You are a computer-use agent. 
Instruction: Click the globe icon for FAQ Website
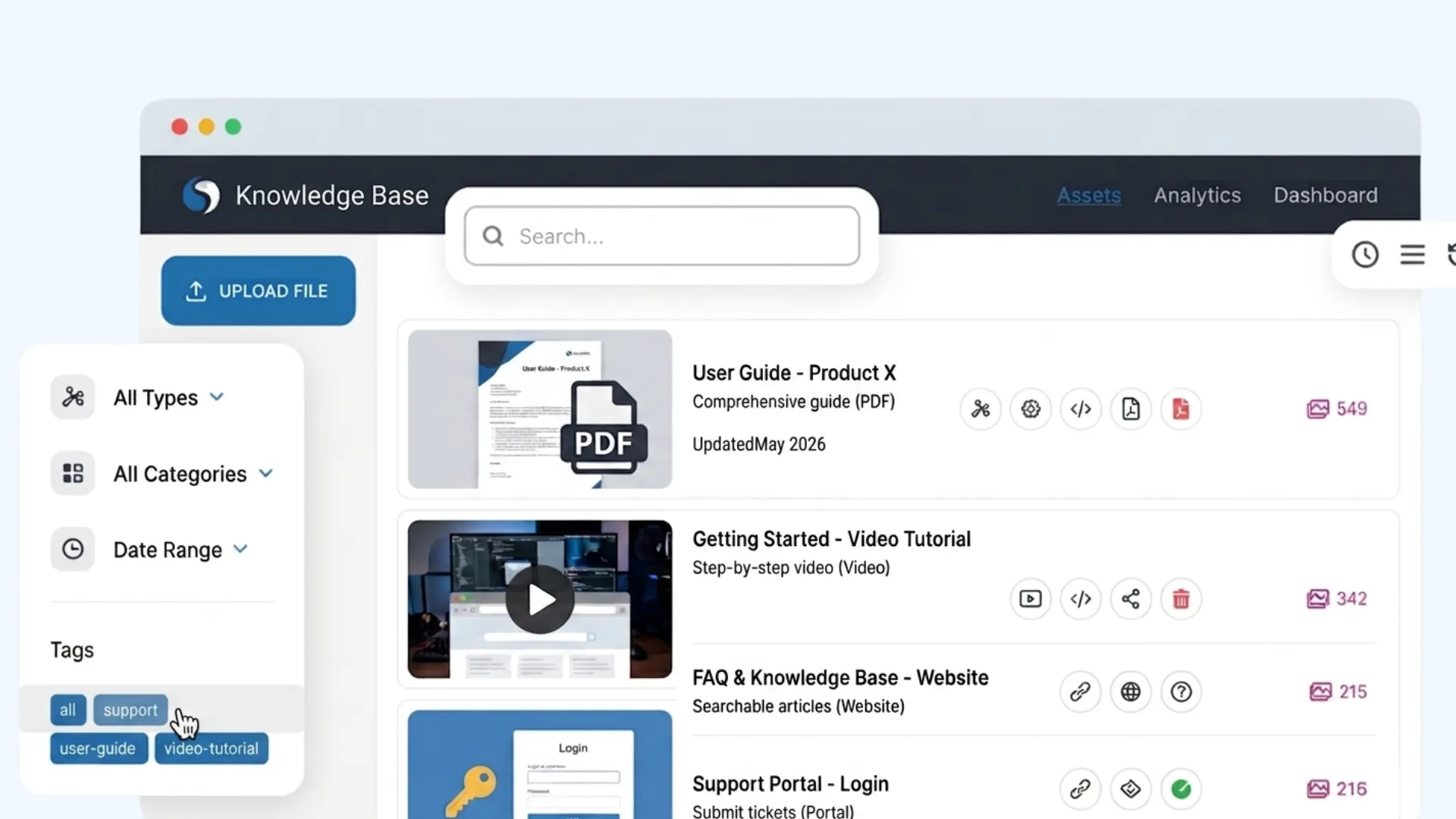(1131, 692)
